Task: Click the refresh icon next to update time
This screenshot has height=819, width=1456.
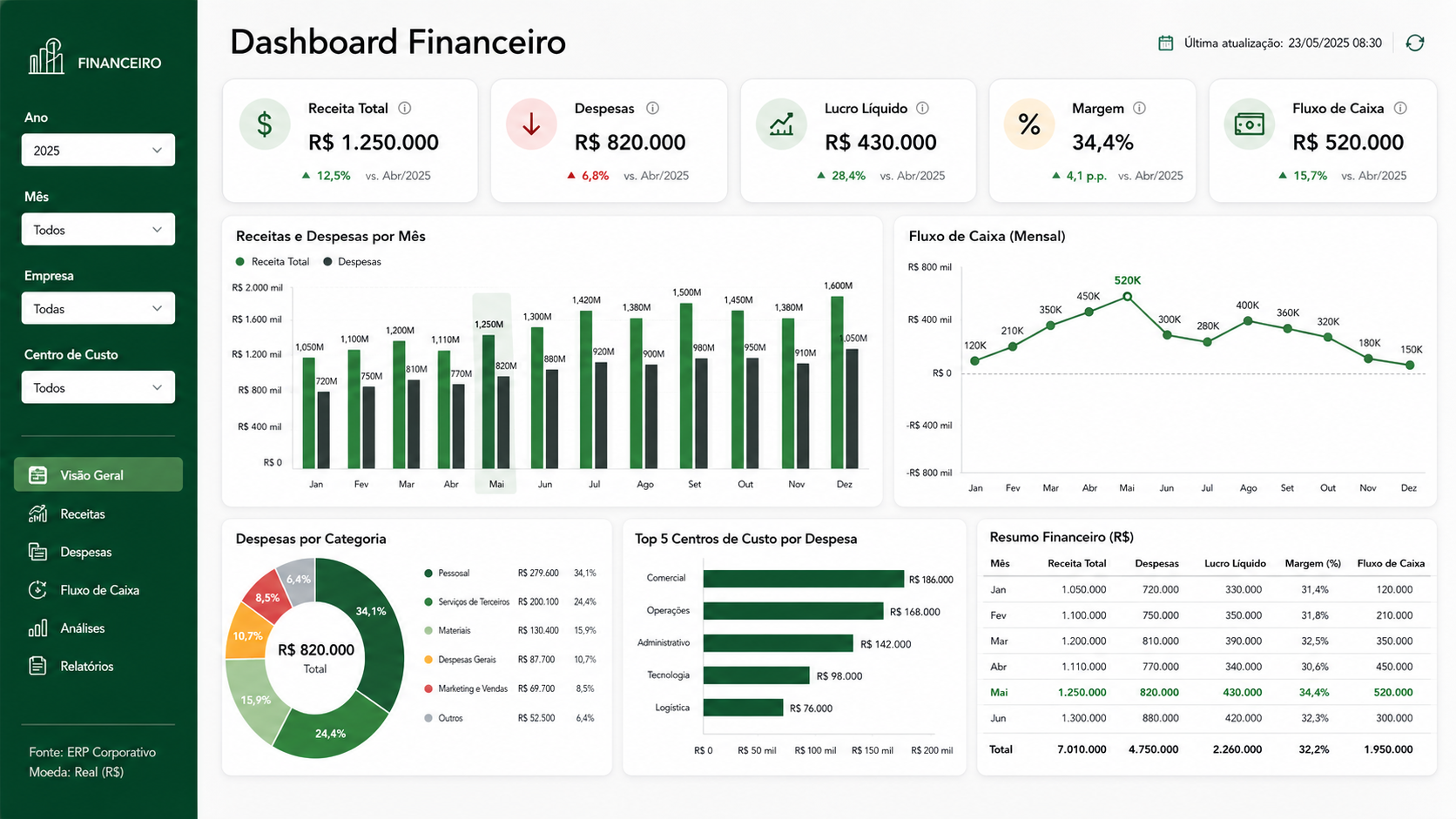Action: pyautogui.click(x=1415, y=43)
